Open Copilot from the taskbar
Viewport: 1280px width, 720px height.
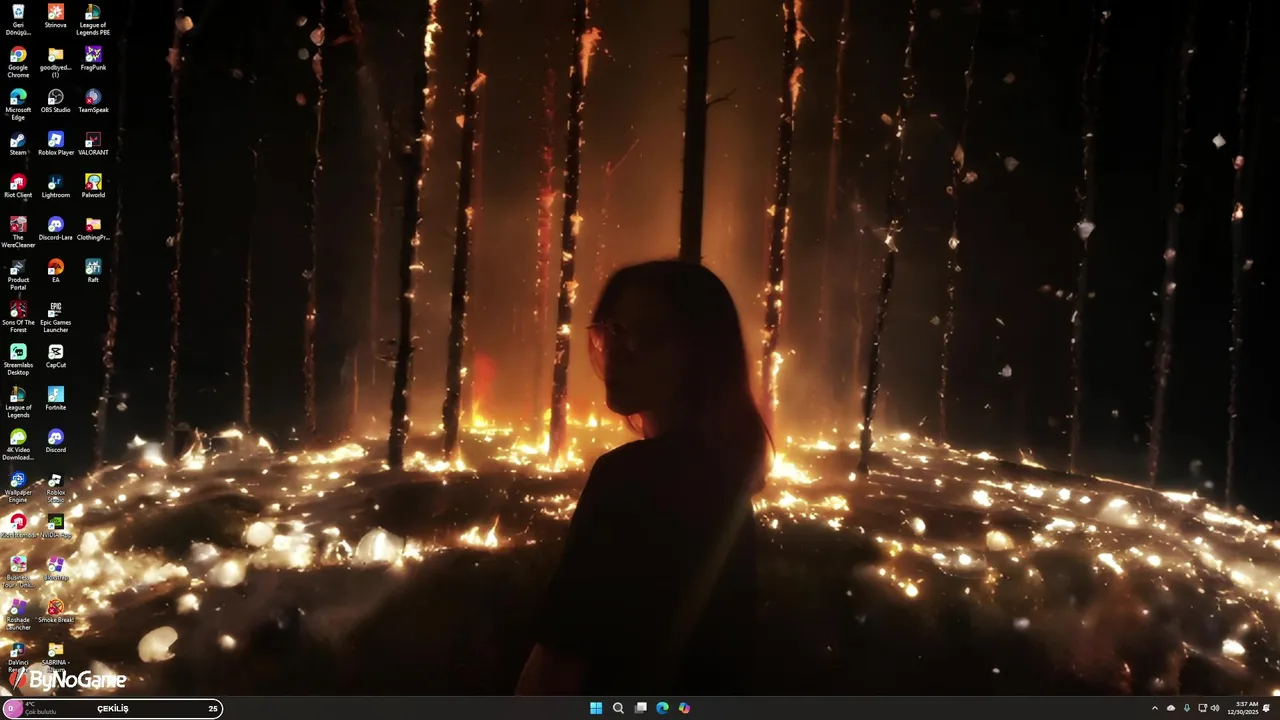click(x=684, y=708)
